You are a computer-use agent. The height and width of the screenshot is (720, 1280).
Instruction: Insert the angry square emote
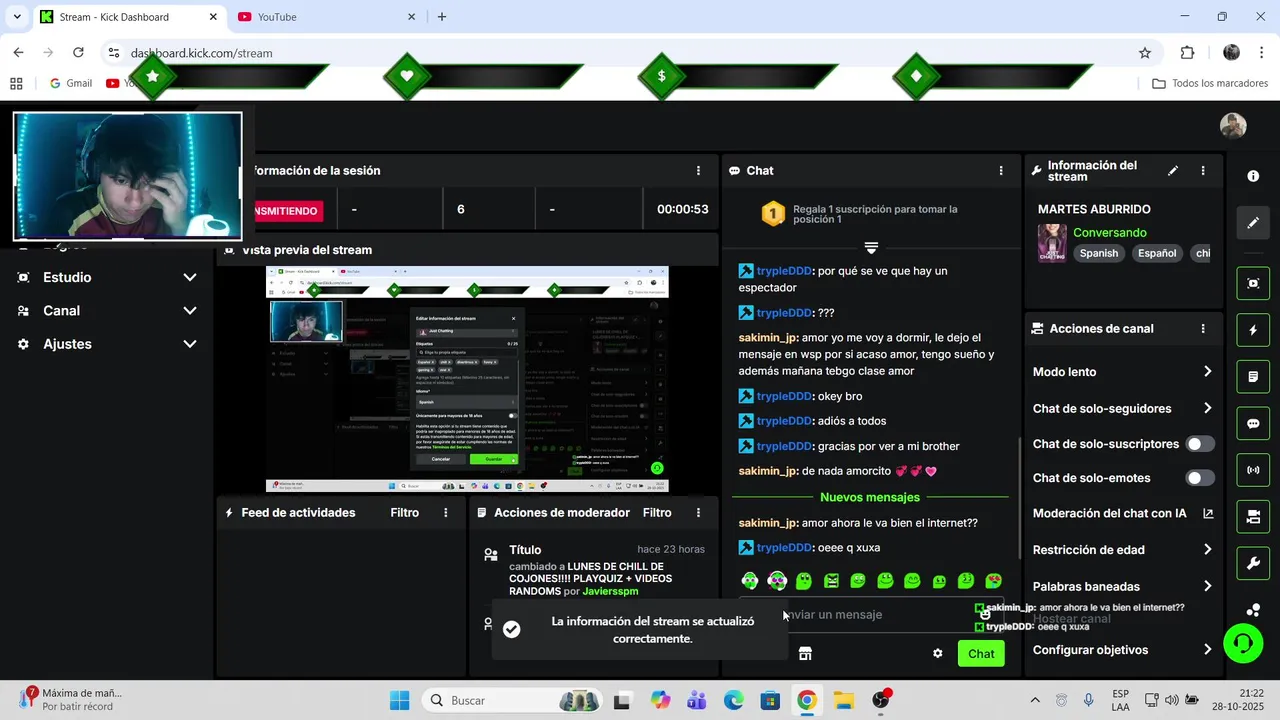(831, 581)
